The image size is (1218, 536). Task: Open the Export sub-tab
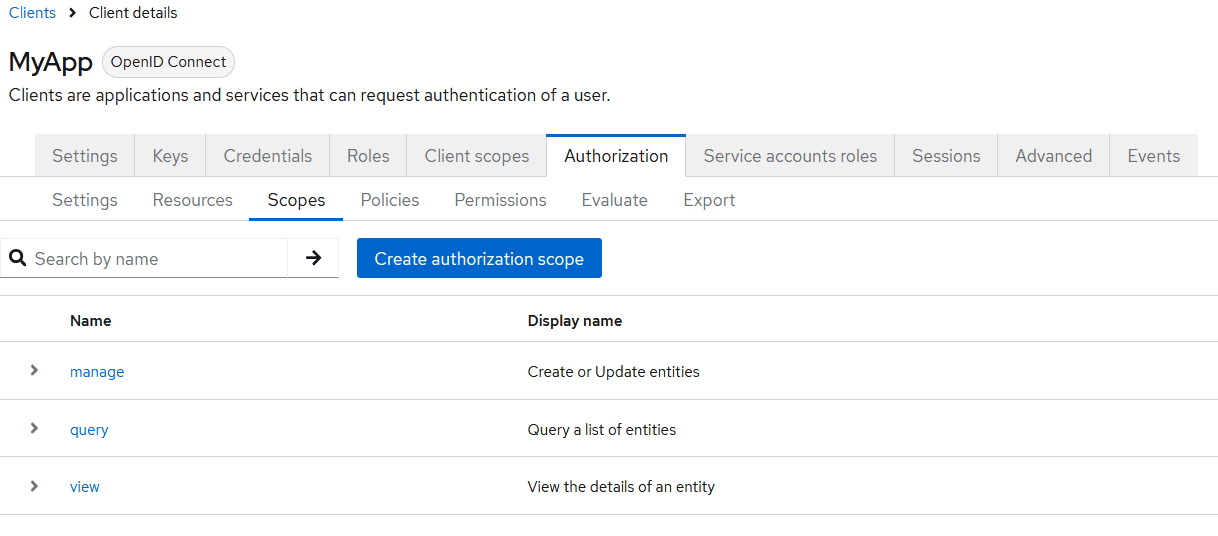[x=709, y=200]
